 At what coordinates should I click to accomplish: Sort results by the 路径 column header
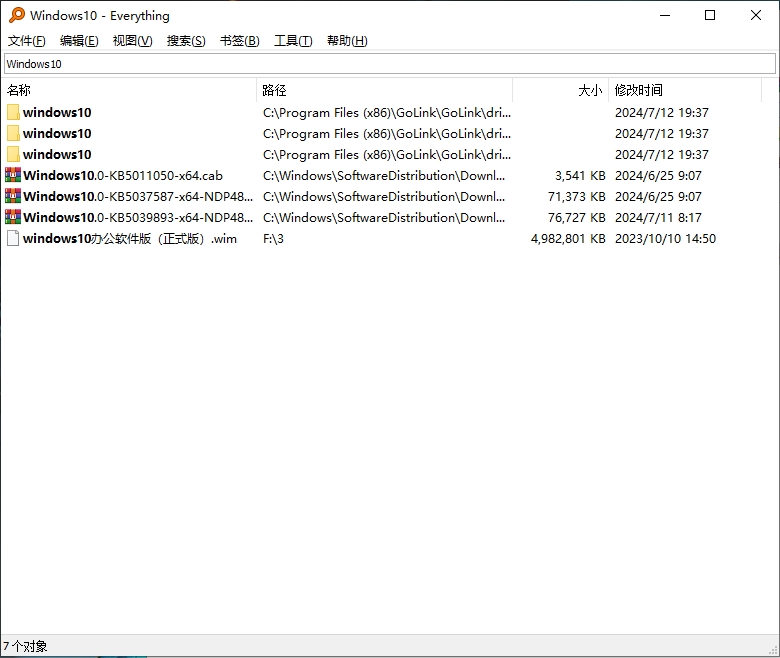(x=274, y=90)
